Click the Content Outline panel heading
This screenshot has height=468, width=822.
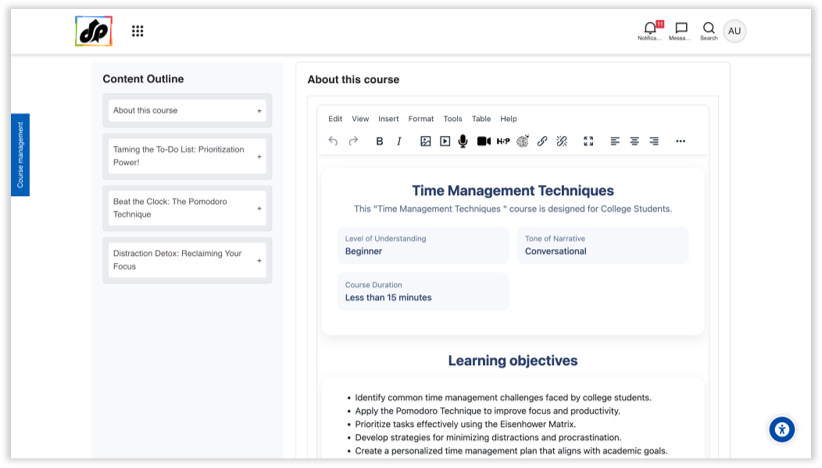[x=143, y=79]
